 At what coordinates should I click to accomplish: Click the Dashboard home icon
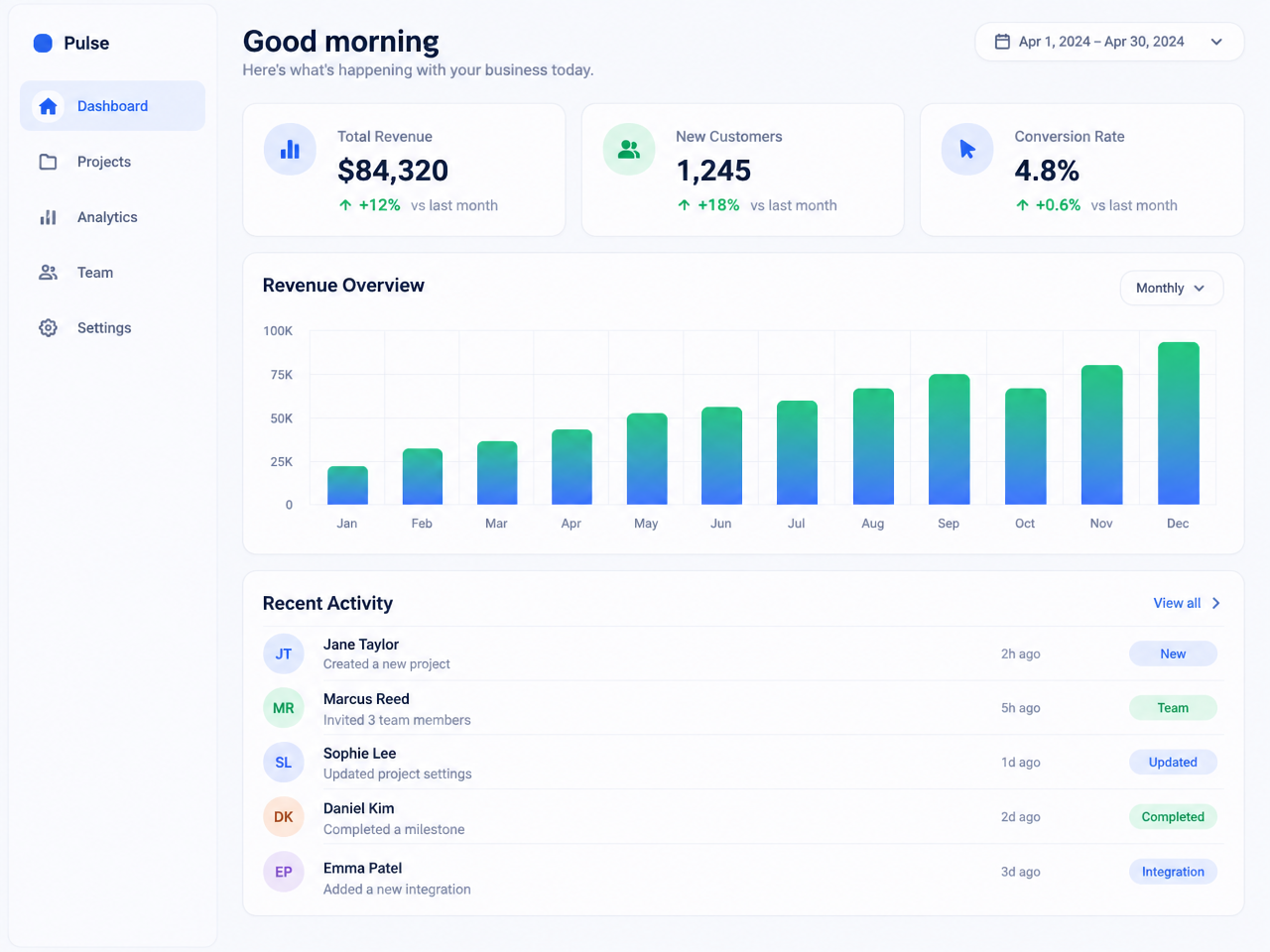click(48, 106)
